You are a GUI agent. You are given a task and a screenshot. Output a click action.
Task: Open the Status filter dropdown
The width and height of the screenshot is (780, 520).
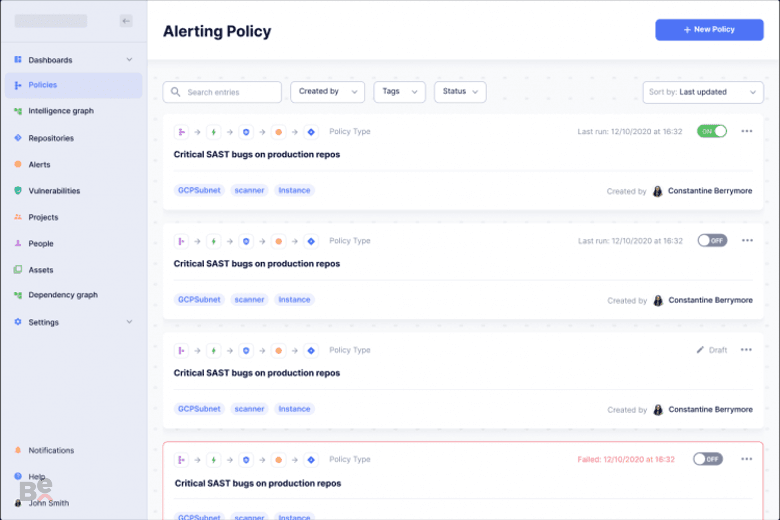click(460, 92)
